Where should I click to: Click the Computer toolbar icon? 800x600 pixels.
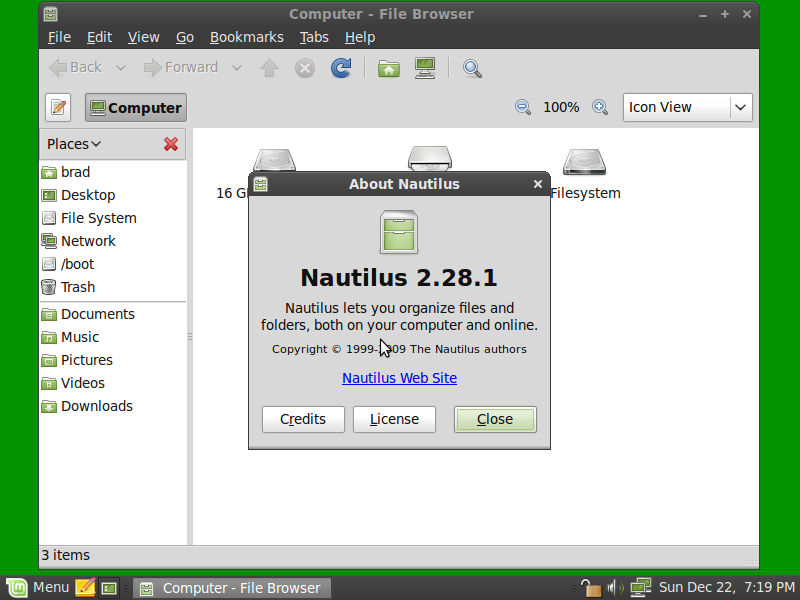click(424, 68)
